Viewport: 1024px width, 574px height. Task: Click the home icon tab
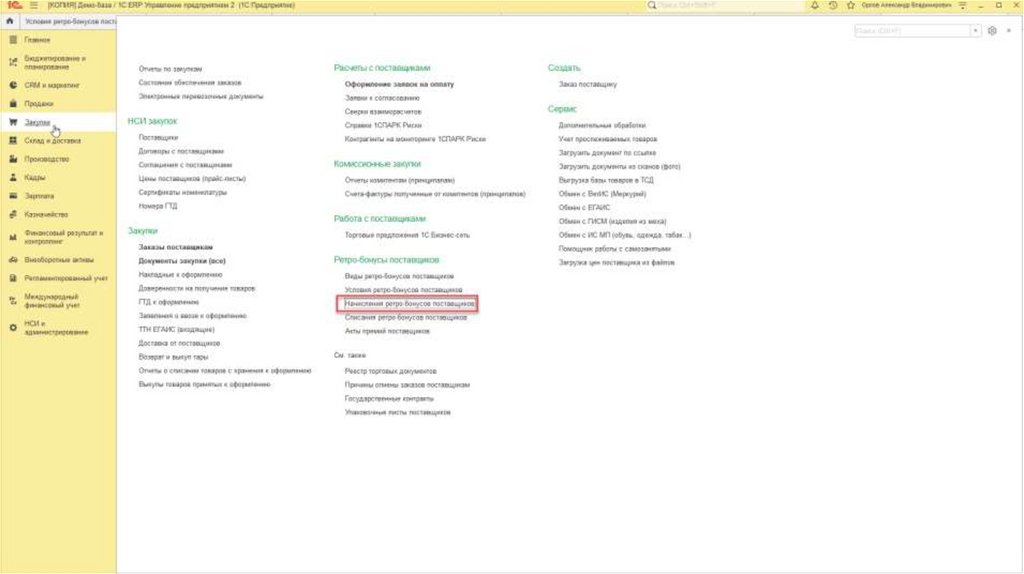10,21
